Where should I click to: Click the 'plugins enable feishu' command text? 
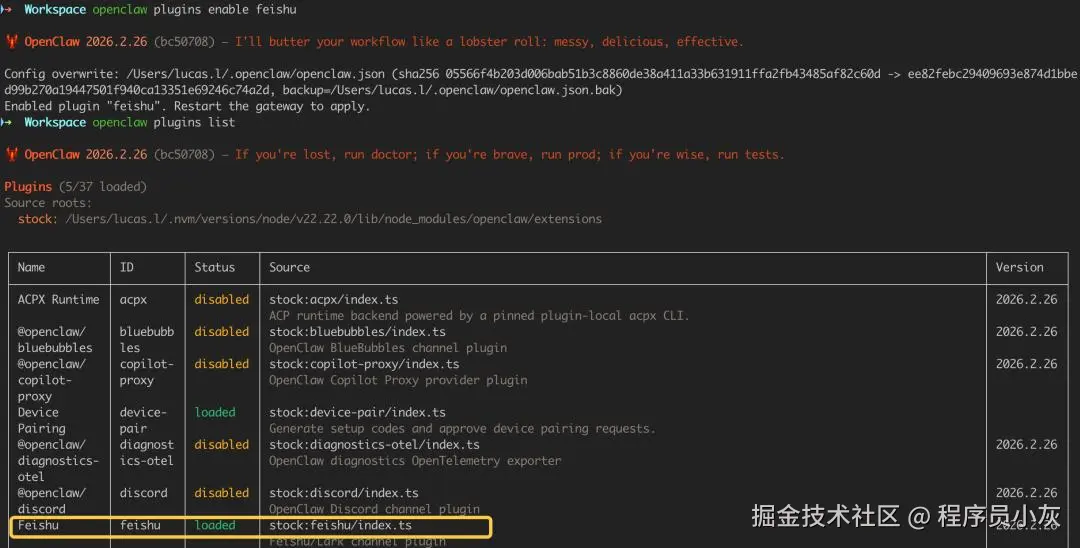[x=225, y=10]
